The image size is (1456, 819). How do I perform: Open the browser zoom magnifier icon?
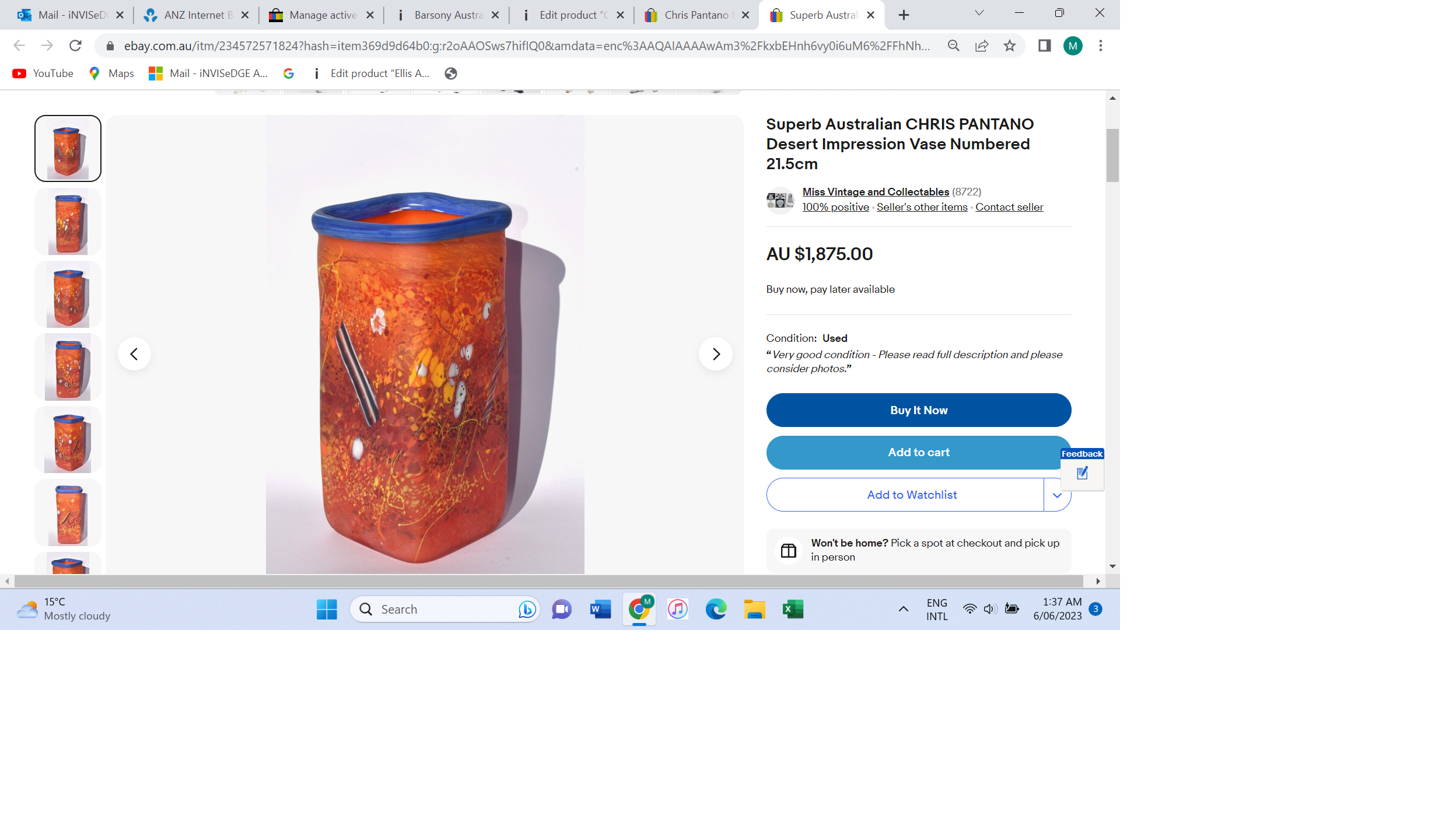tap(953, 45)
